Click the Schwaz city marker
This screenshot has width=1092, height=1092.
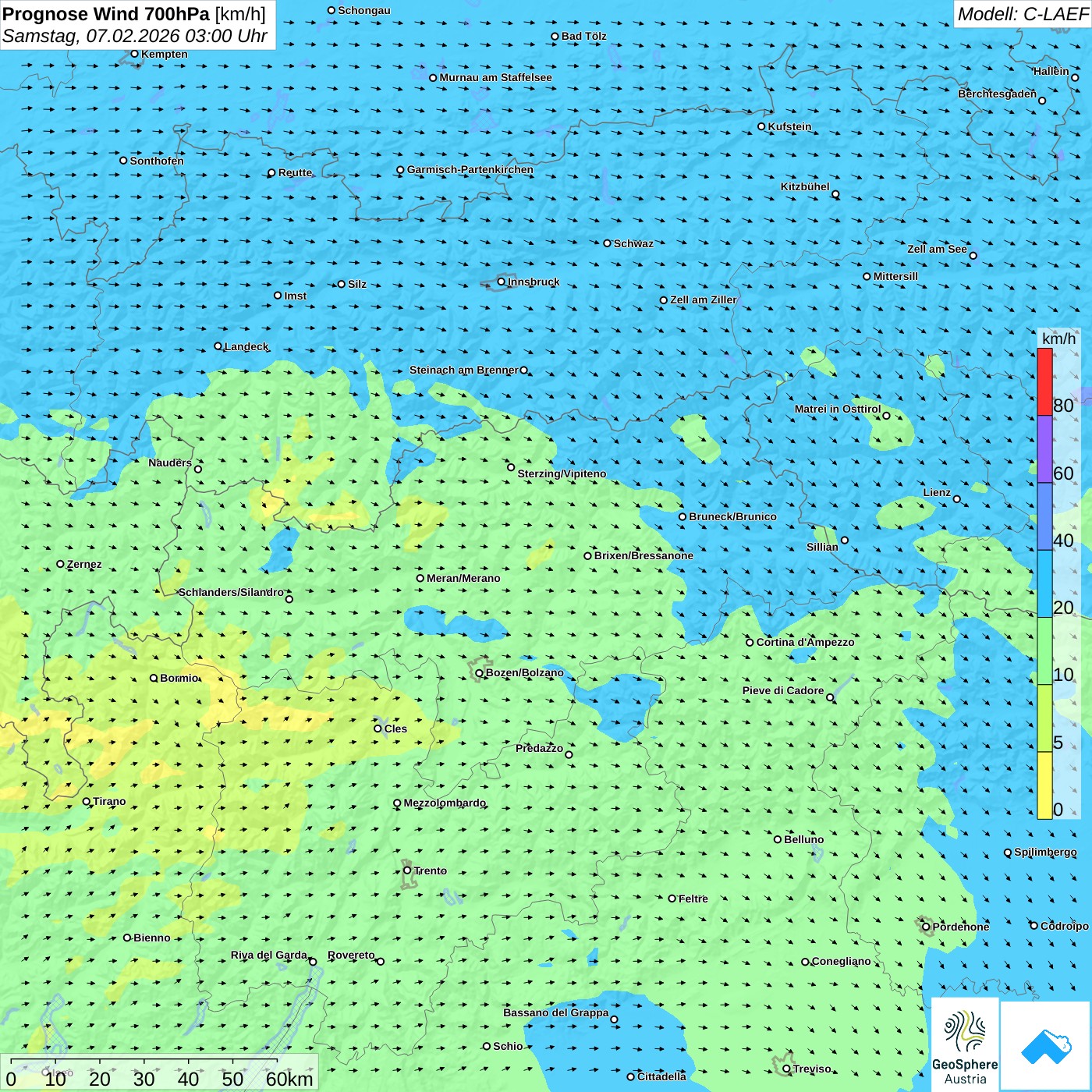[608, 243]
